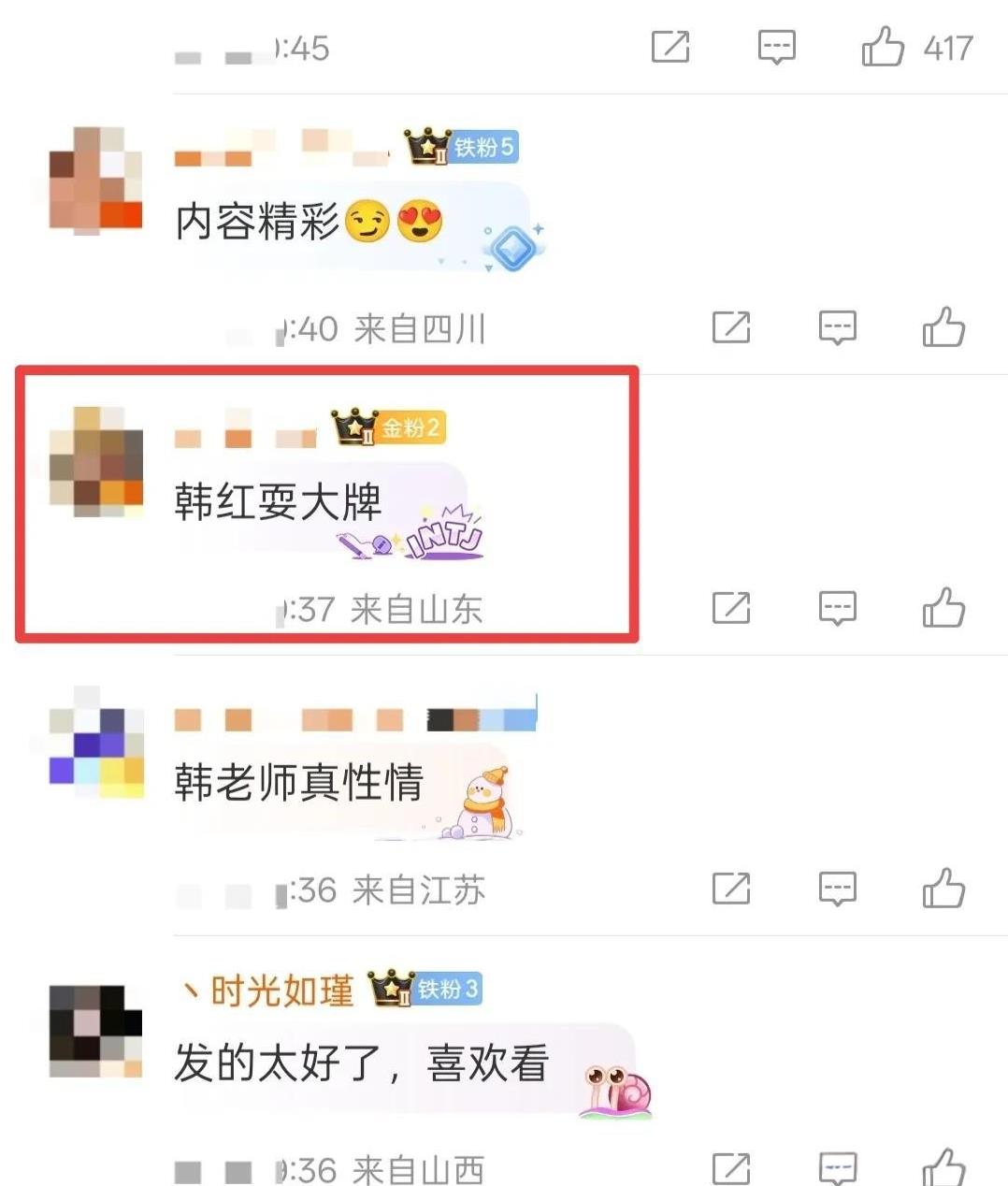
Task: Like the '韩老师真性情' comment
Action: (x=943, y=889)
